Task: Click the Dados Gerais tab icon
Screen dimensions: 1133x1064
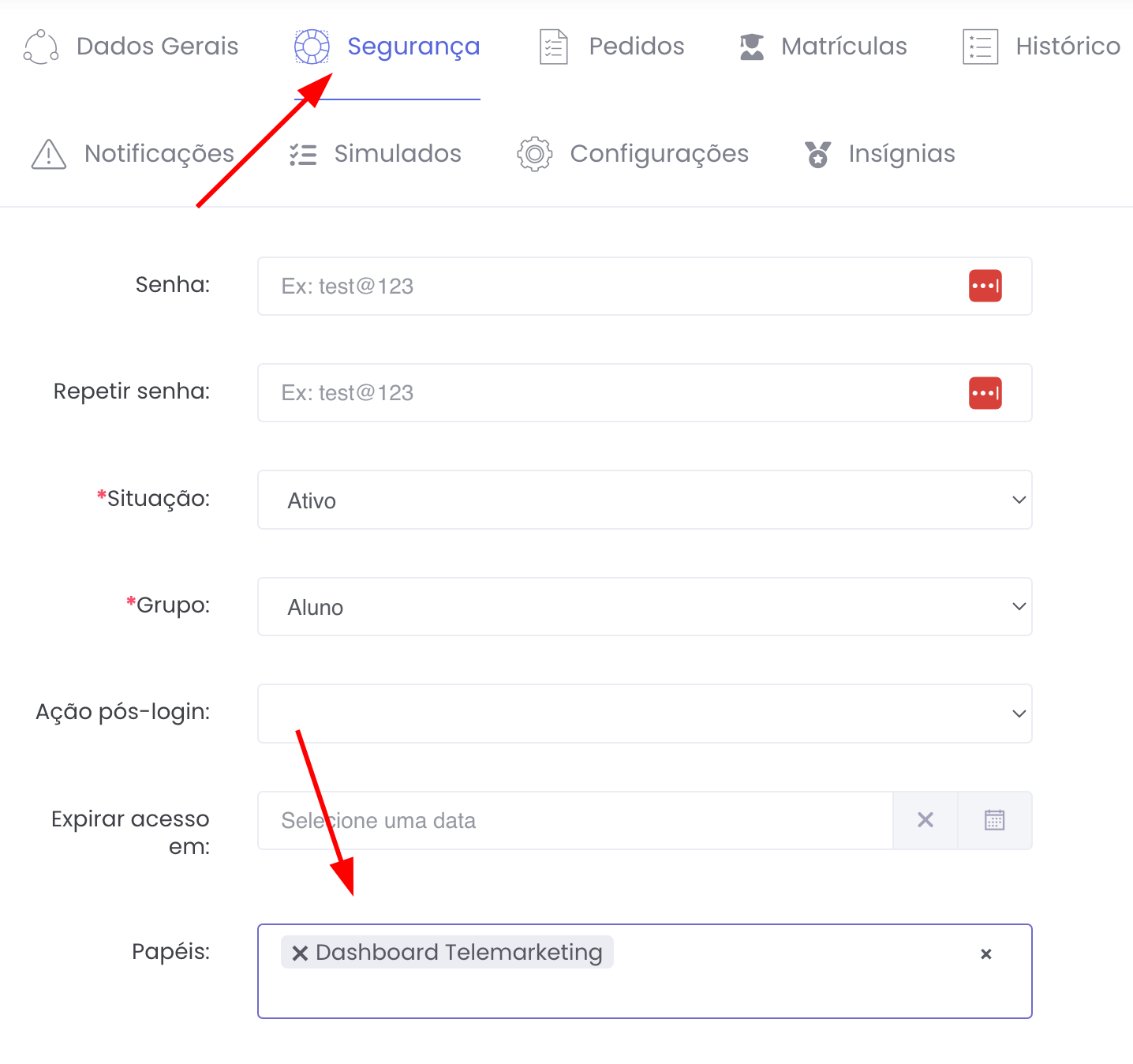Action: click(x=41, y=47)
